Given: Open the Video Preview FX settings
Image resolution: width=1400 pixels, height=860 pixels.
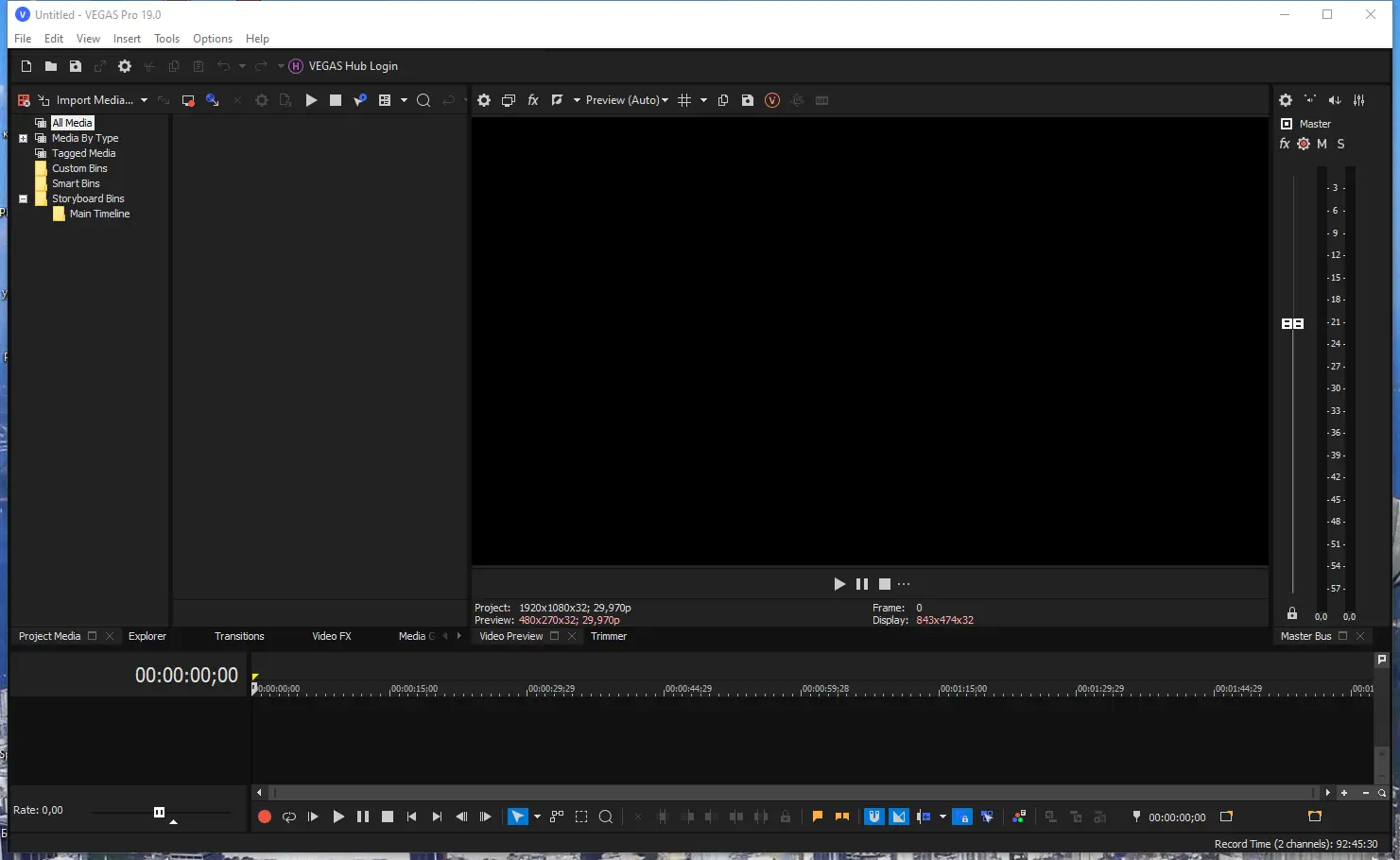Looking at the screenshot, I should tap(532, 99).
